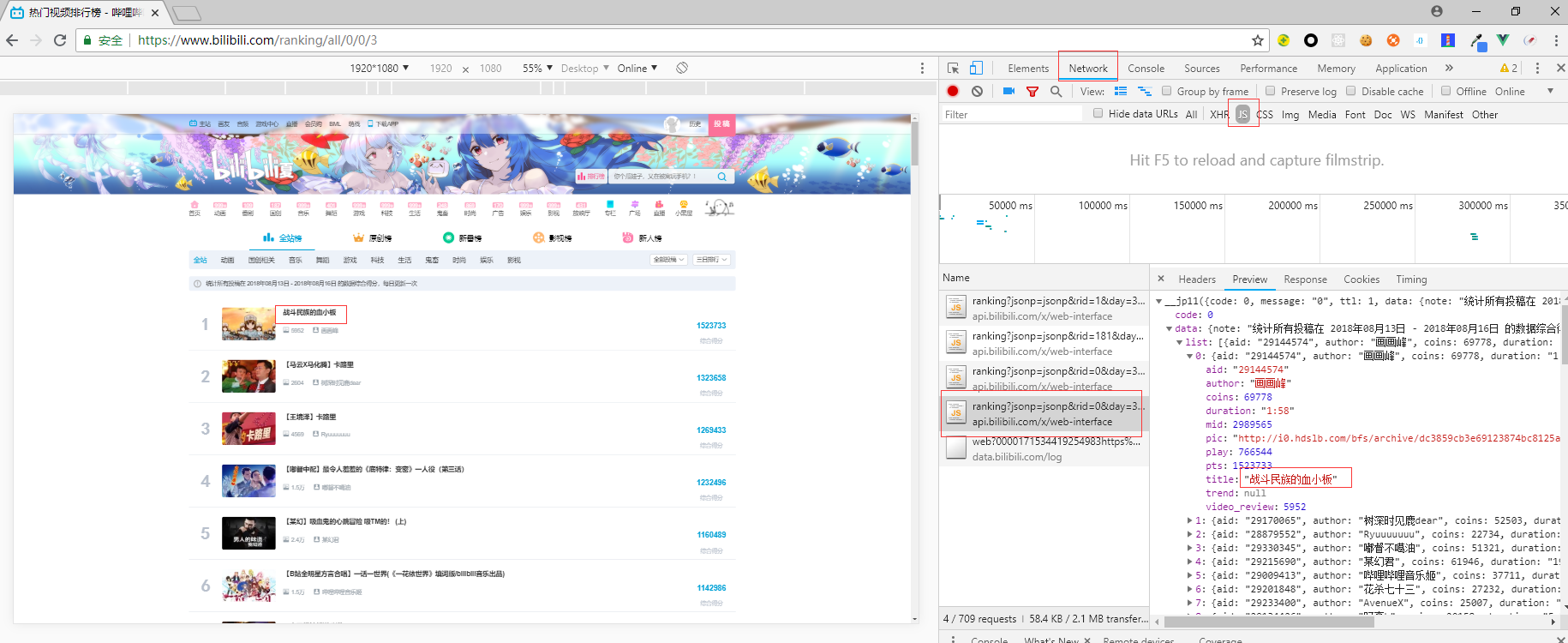Image resolution: width=1568 pixels, height=643 pixels.
Task: Reload the page with the refresh button
Action: point(60,40)
